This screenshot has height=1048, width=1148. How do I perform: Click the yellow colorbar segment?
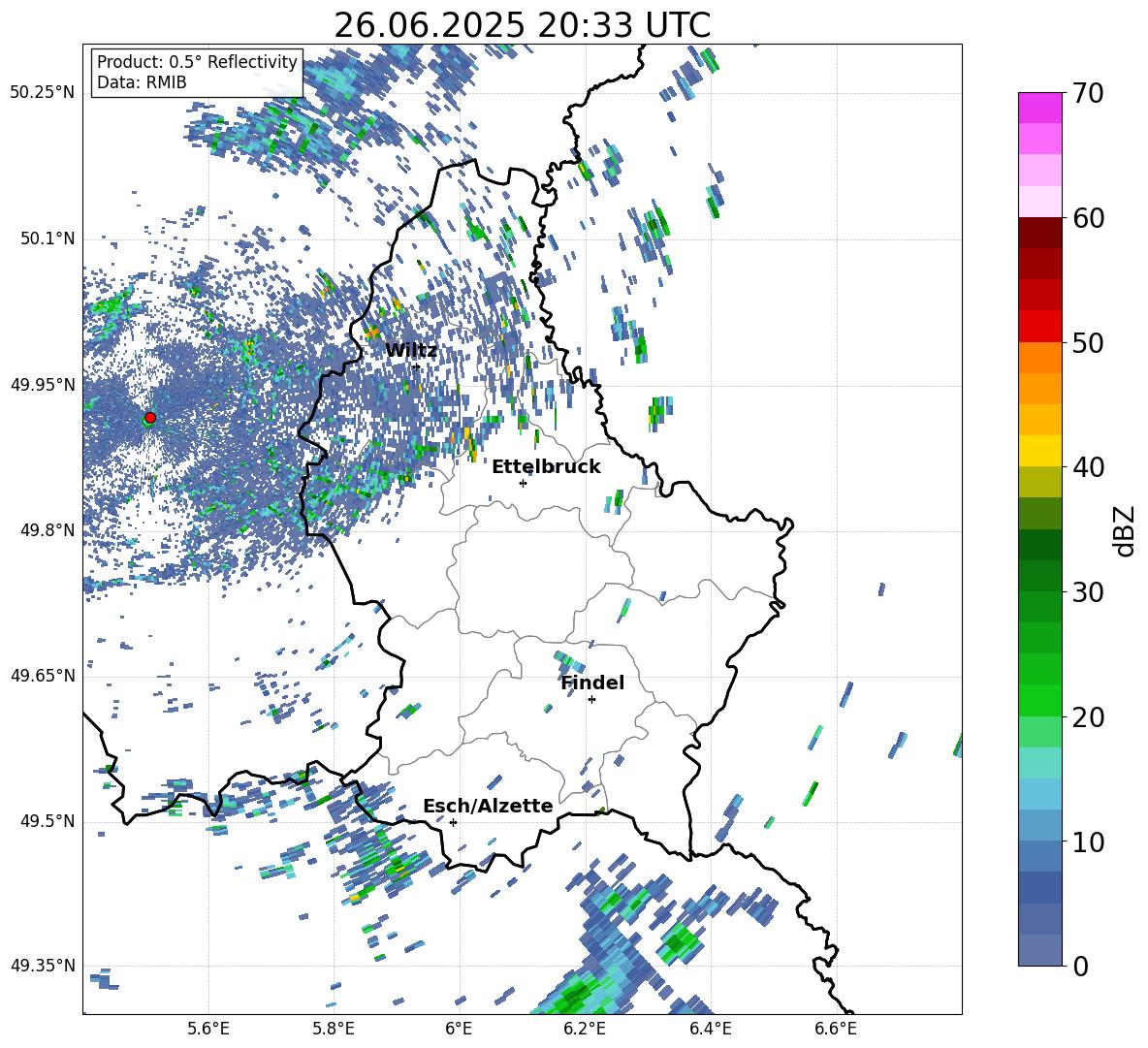tap(1039, 451)
